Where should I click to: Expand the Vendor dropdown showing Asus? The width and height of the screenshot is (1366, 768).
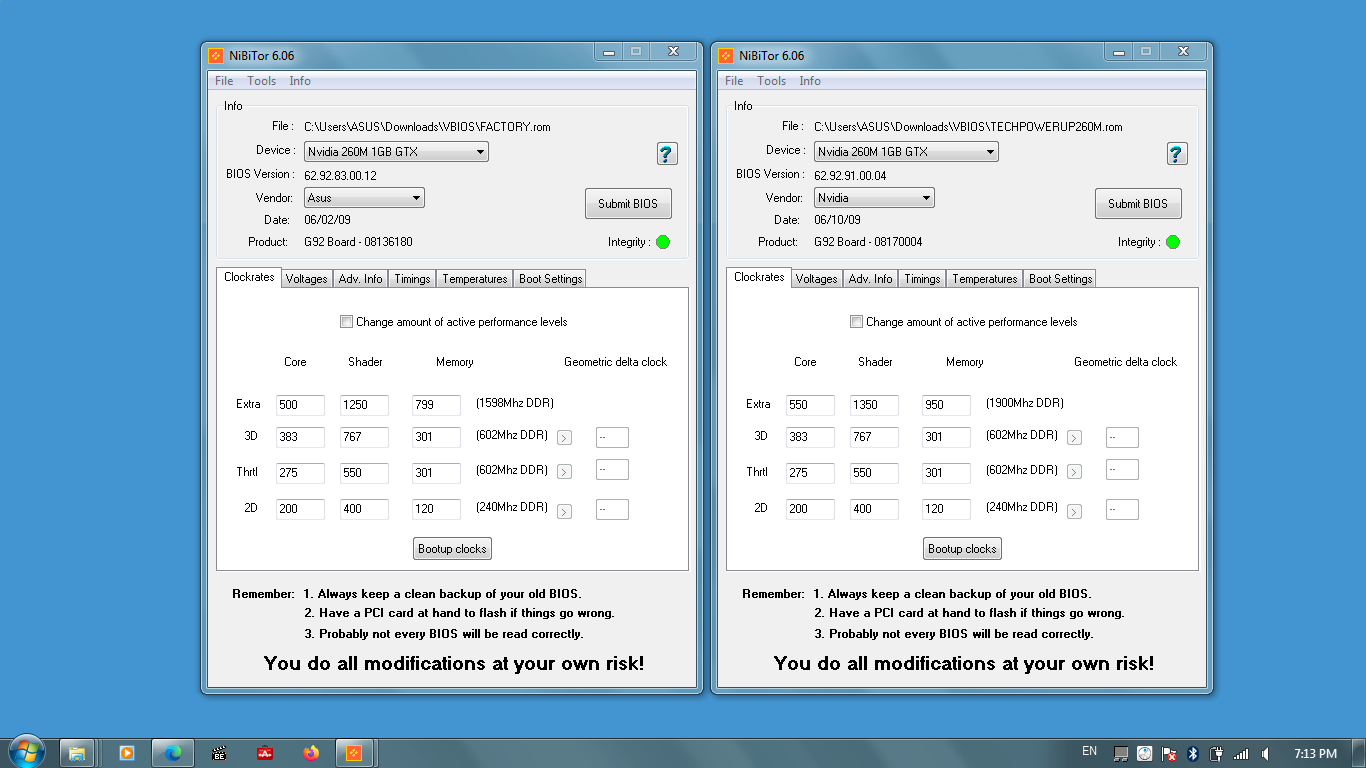click(364, 198)
